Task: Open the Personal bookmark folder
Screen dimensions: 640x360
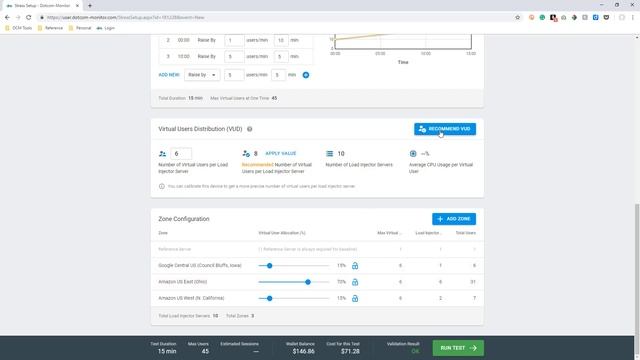Action: click(80, 28)
